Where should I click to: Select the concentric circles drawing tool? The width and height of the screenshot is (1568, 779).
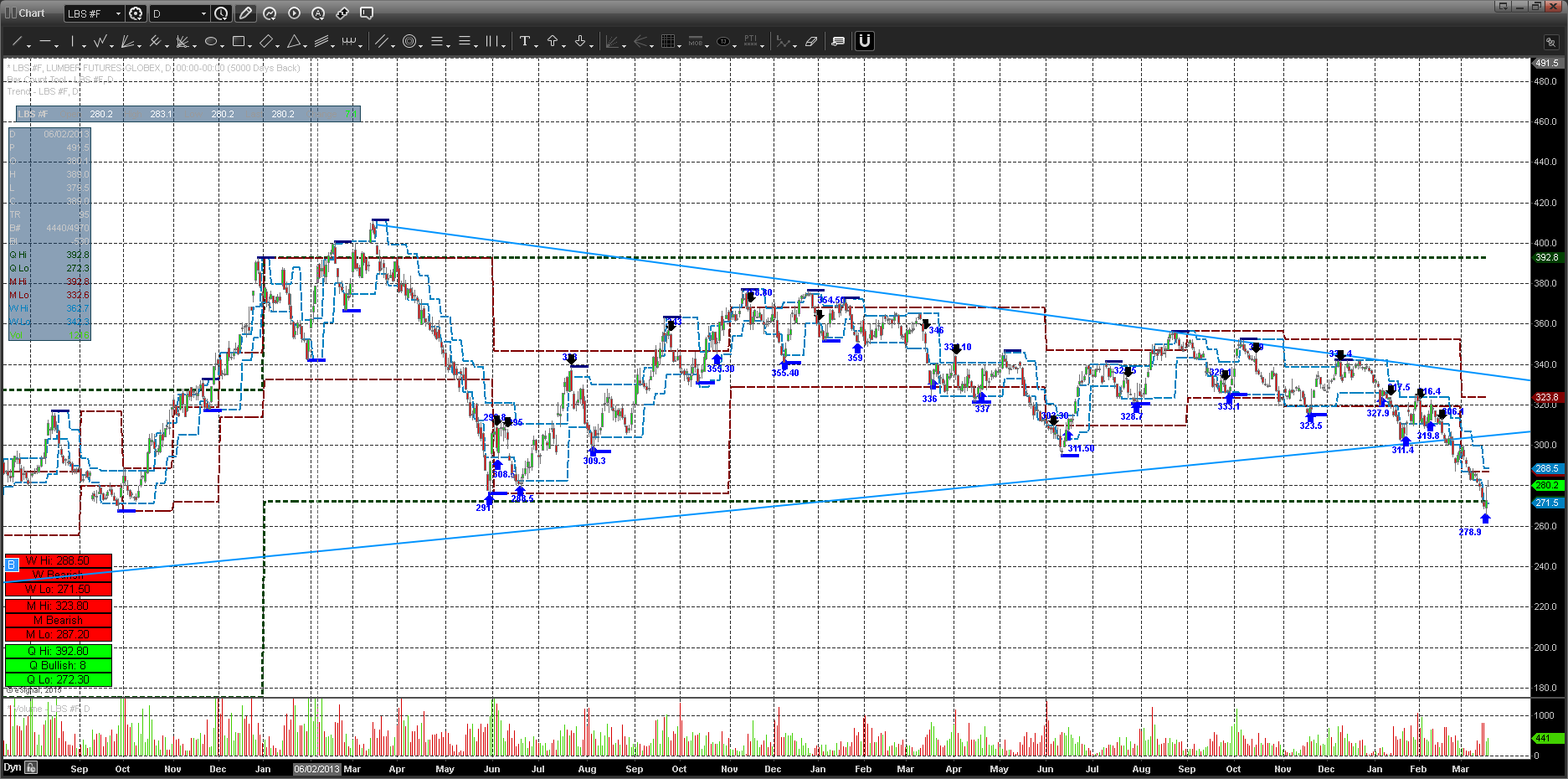409,41
